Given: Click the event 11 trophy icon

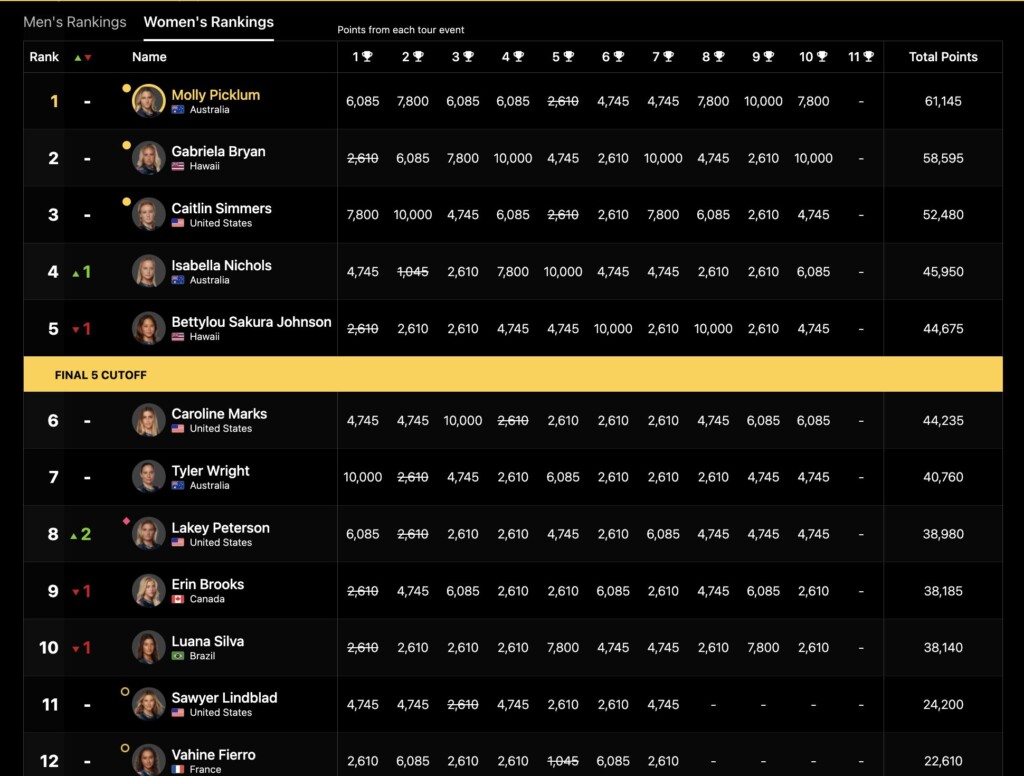Looking at the screenshot, I should coord(869,57).
